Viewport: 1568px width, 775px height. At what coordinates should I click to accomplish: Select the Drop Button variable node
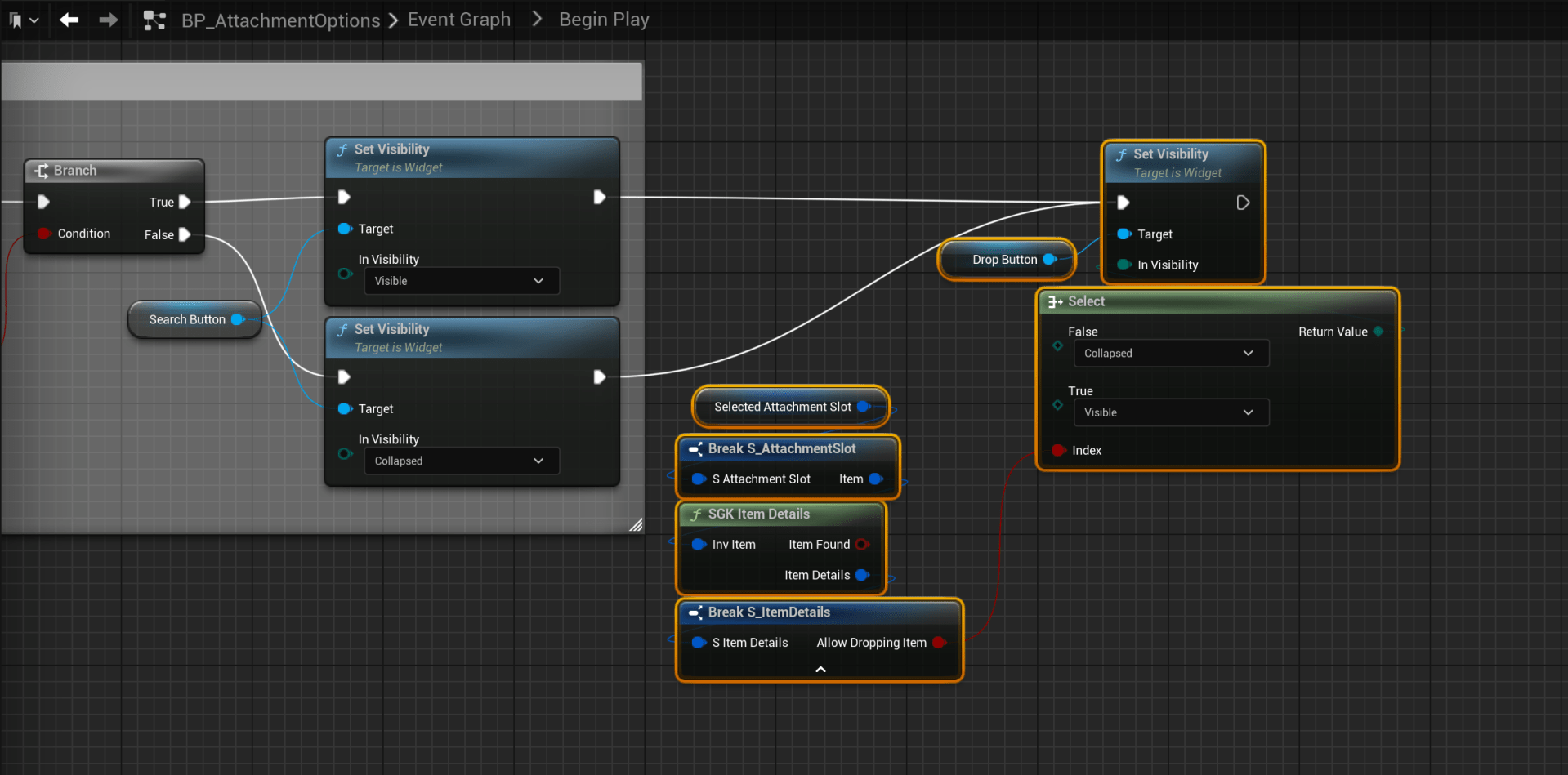point(1004,260)
